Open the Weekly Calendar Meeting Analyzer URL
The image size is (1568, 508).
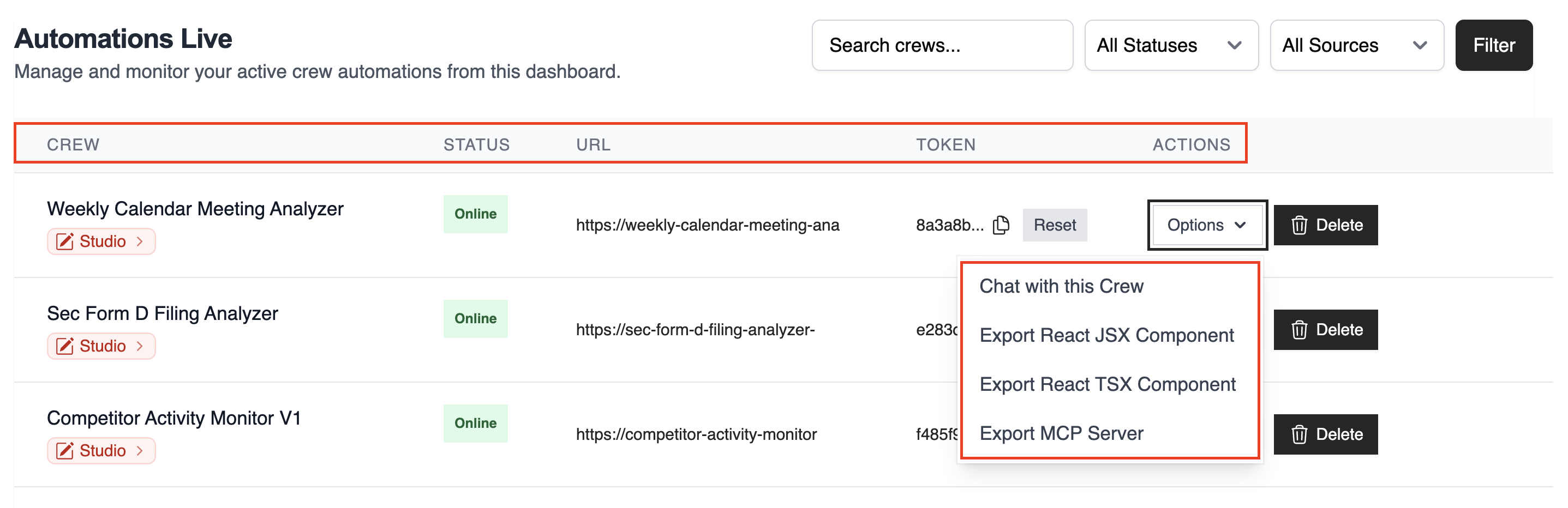[x=707, y=225]
